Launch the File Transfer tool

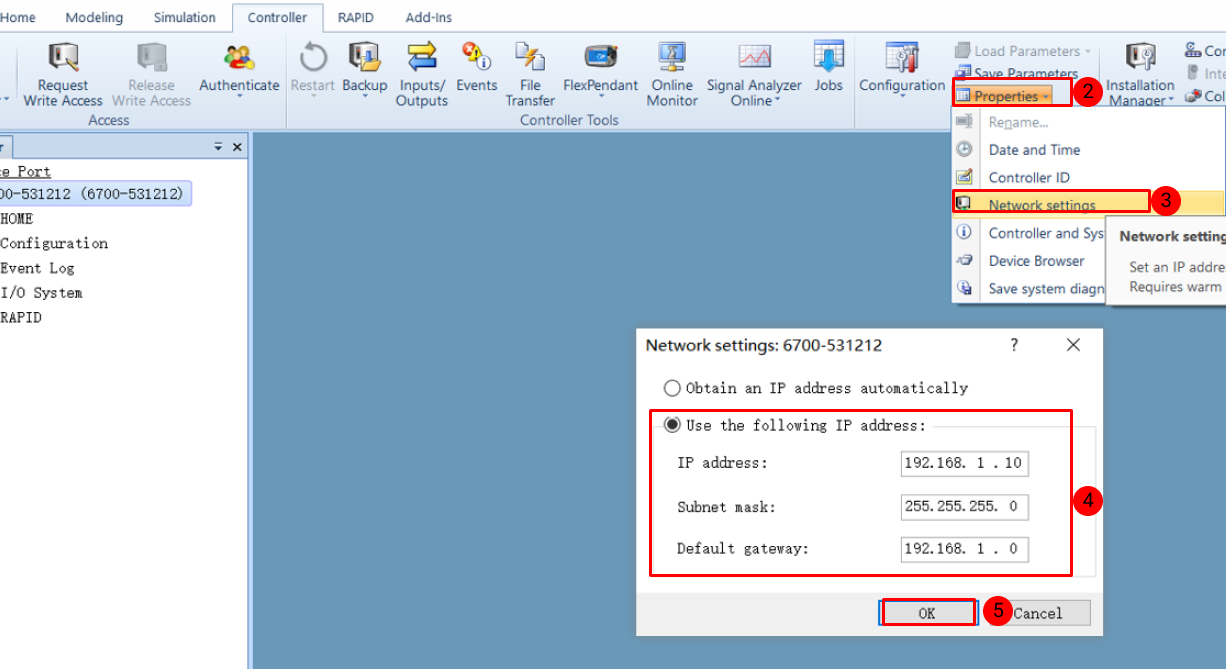(530, 73)
